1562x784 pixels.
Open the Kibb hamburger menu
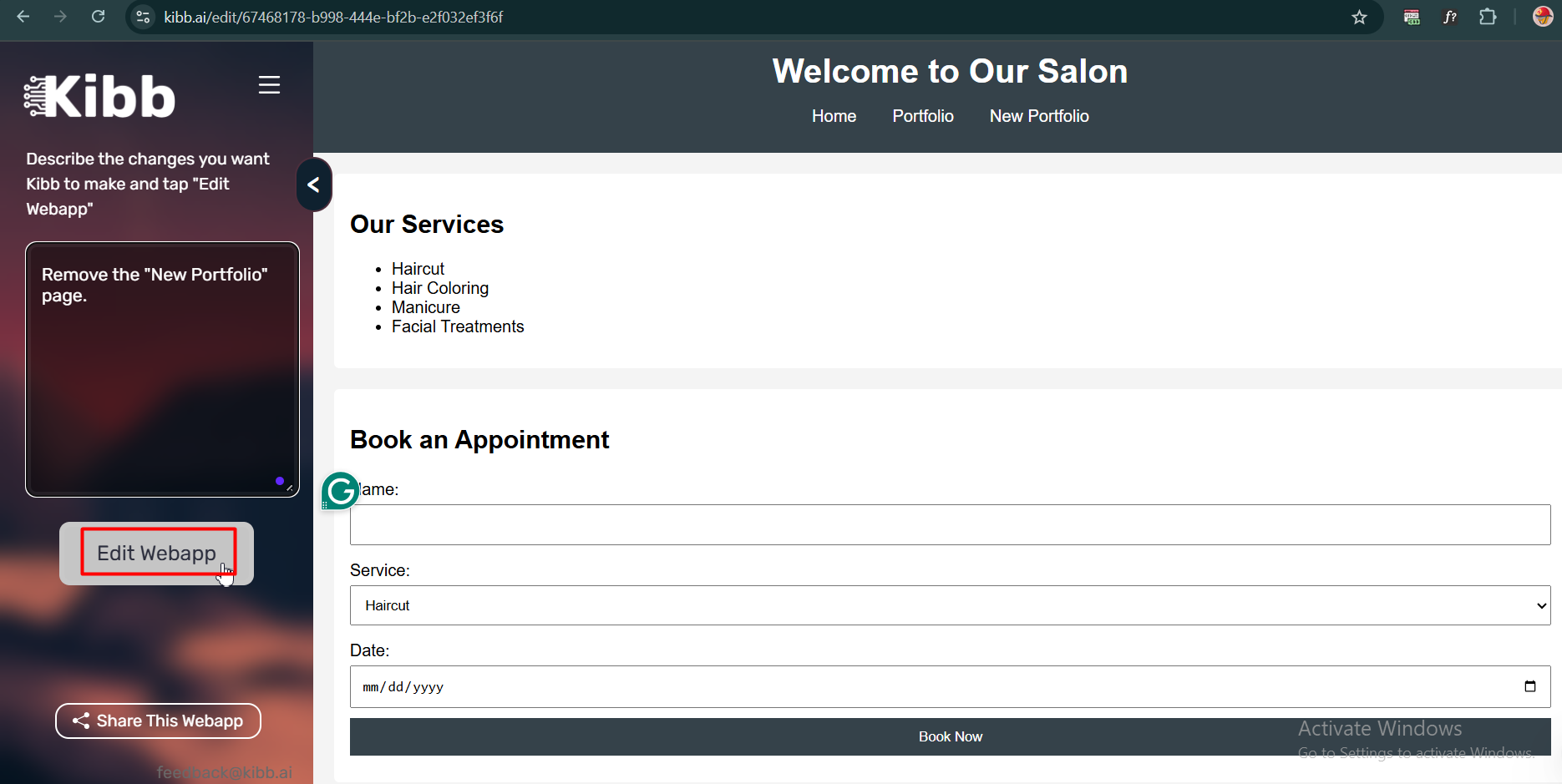click(x=269, y=85)
